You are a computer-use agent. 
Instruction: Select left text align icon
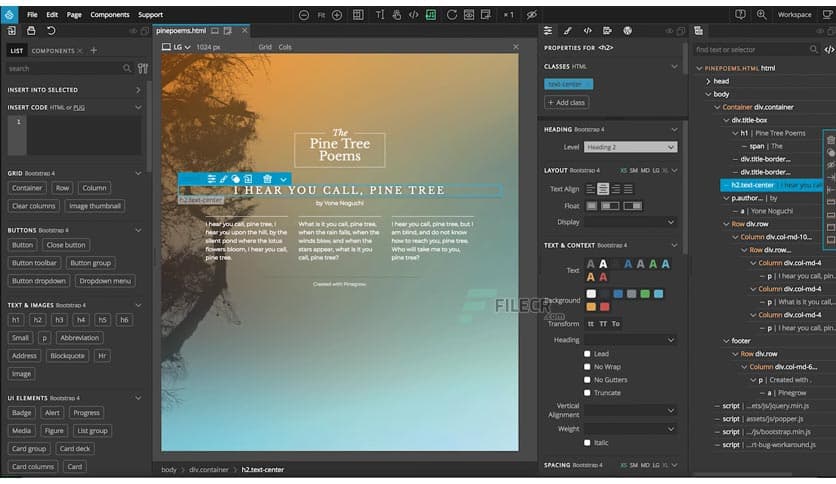point(590,189)
